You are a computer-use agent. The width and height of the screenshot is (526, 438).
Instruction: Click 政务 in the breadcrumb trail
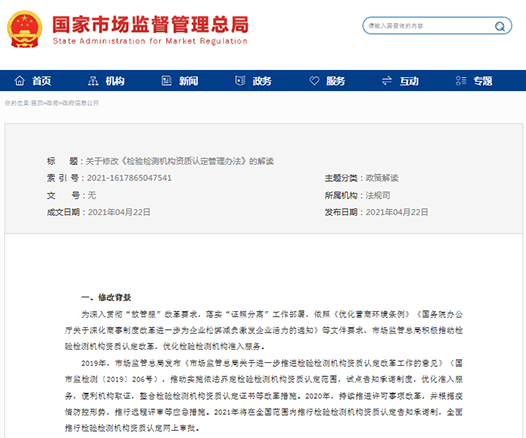coord(52,103)
